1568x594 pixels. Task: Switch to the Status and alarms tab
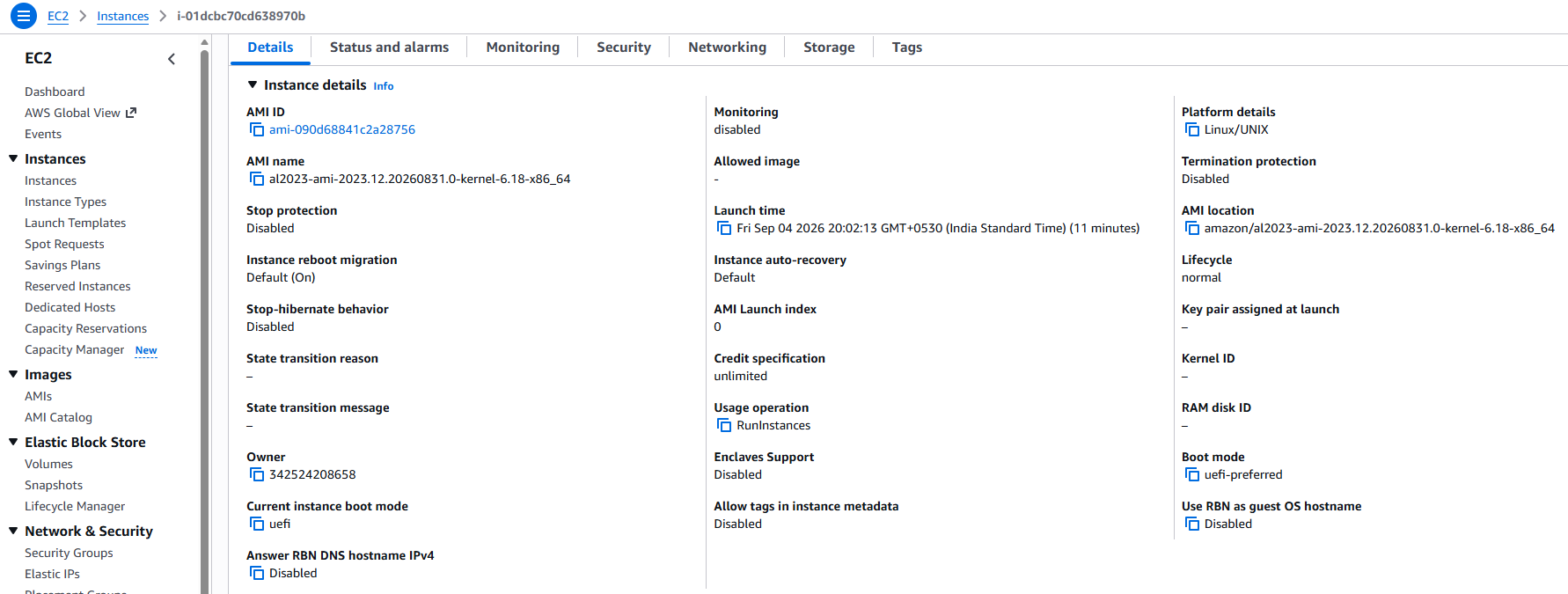pyautogui.click(x=389, y=48)
